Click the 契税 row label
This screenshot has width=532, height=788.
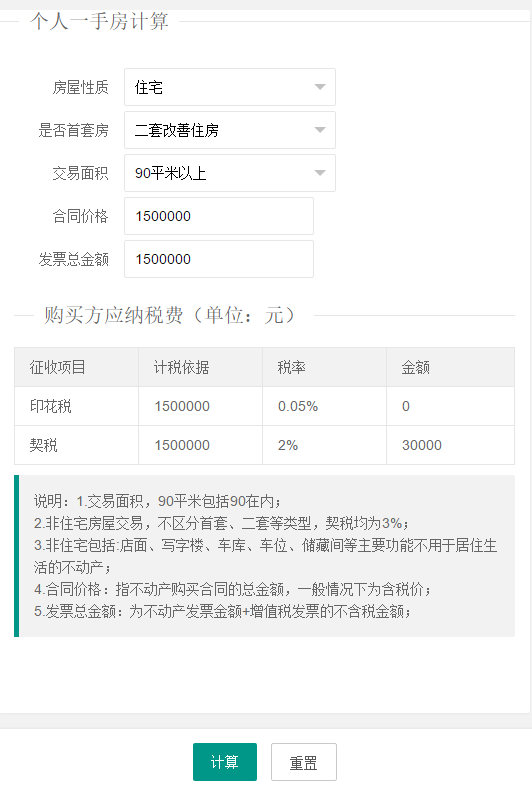[43, 445]
